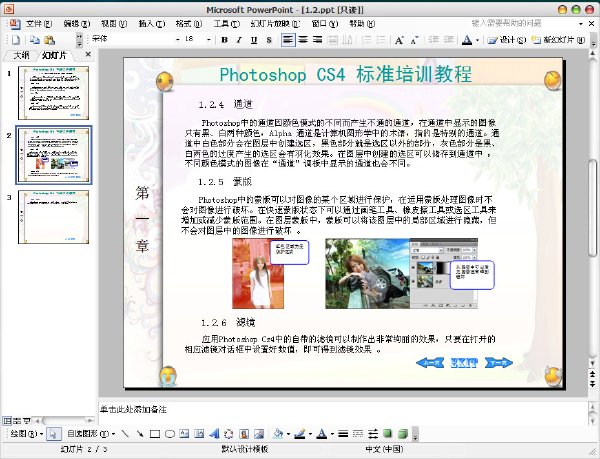Start slide show from view icons
The width and height of the screenshot is (600, 459).
point(26,421)
